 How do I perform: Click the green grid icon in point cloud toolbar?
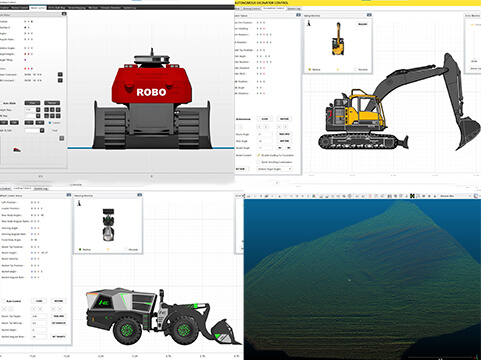click(x=412, y=196)
